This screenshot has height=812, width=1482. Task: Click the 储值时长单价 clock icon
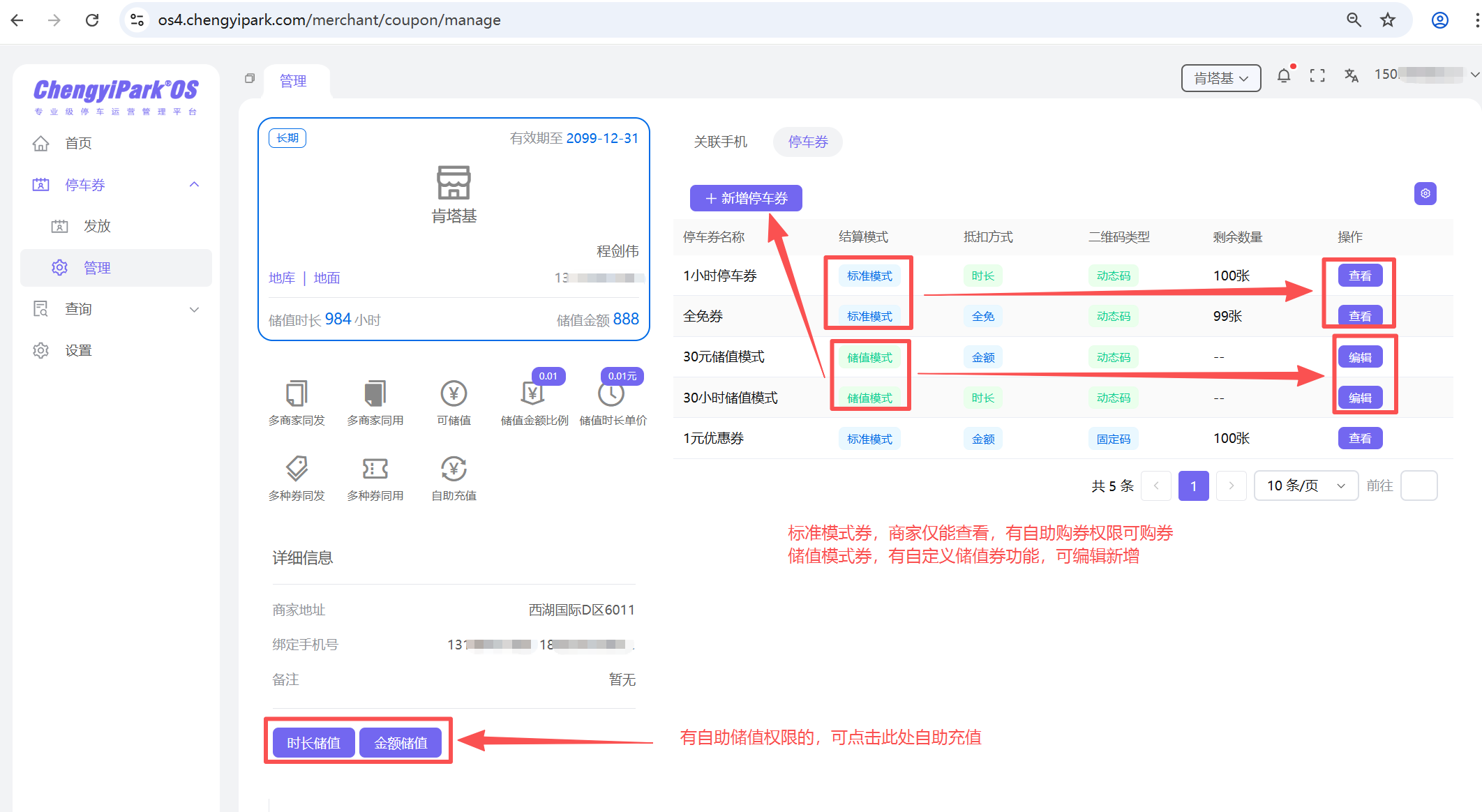point(611,394)
